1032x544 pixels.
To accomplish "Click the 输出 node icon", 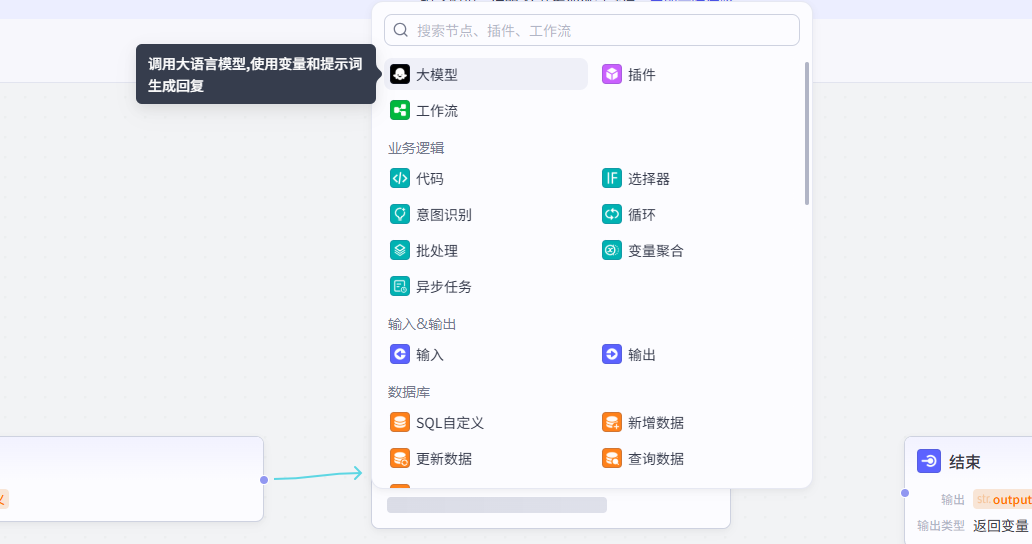I will pyautogui.click(x=611, y=355).
